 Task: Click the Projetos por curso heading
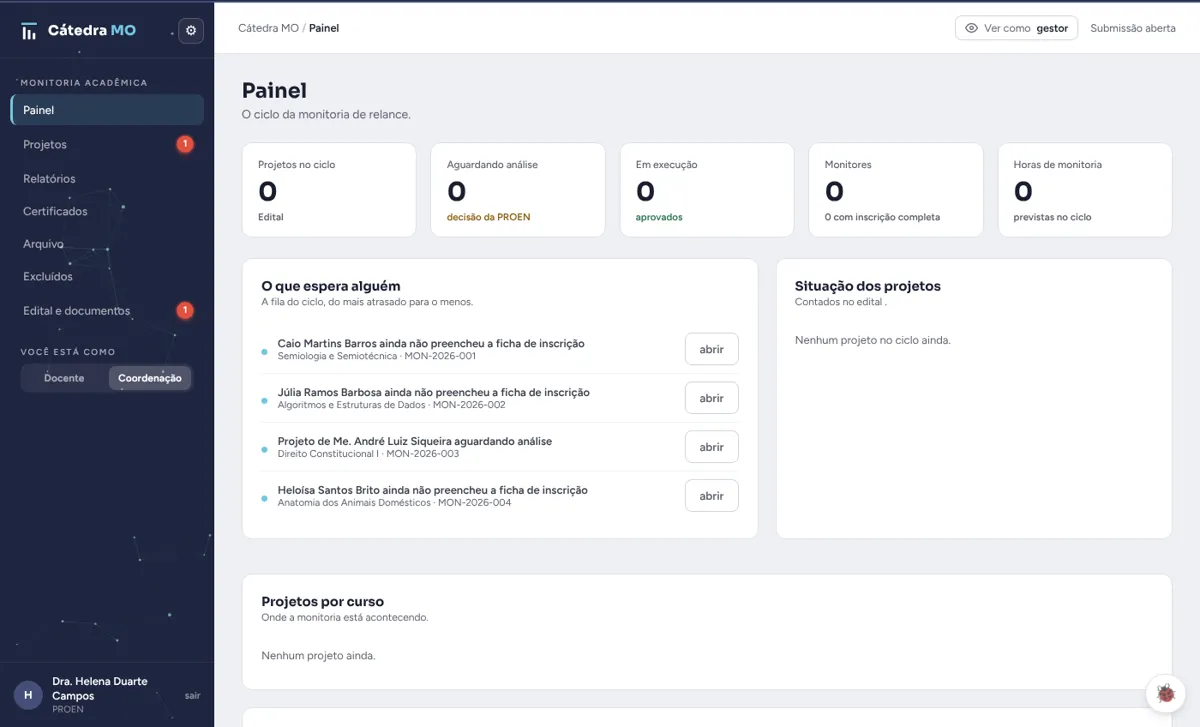323,602
